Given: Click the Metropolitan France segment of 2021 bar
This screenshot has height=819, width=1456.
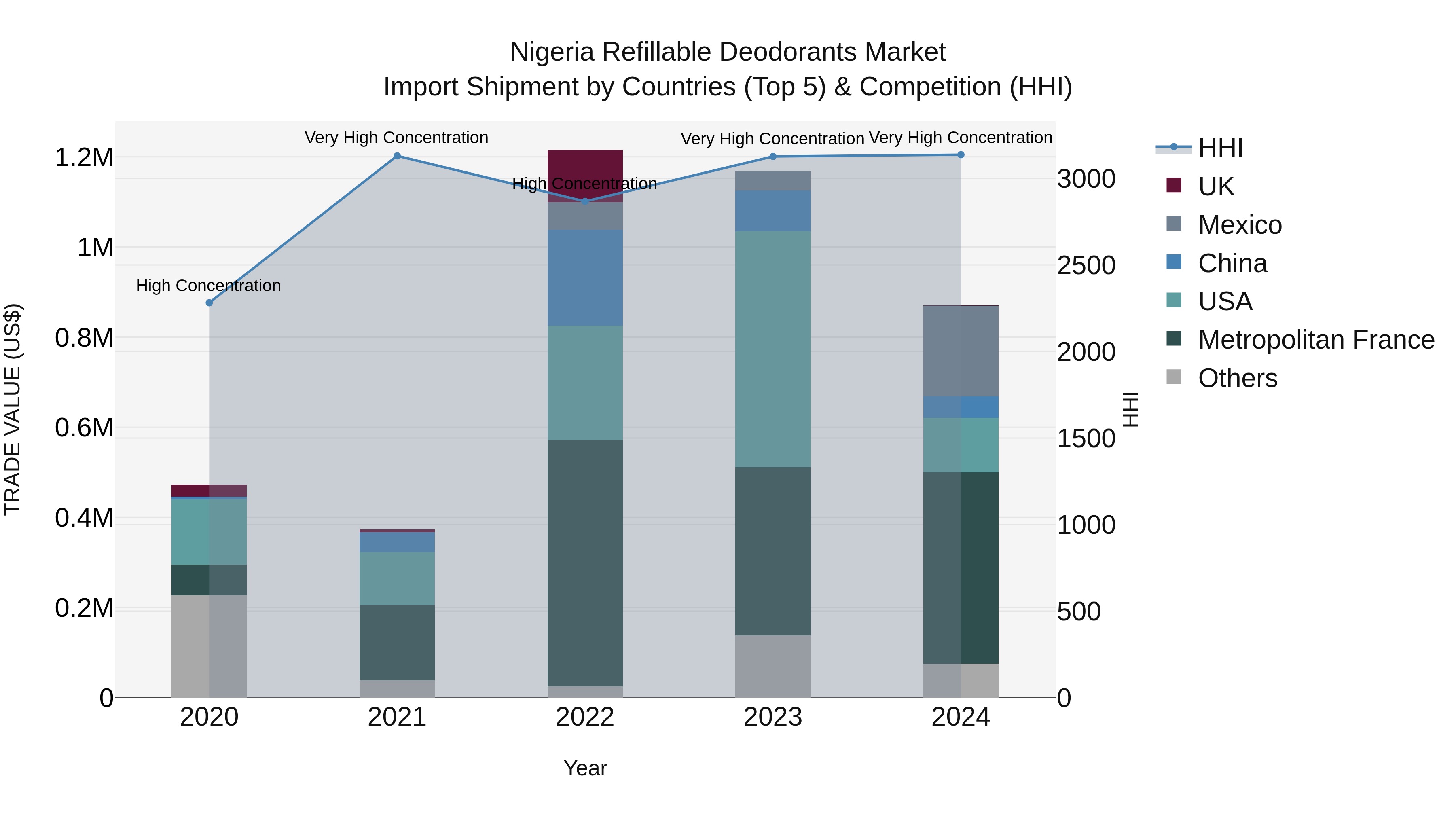Looking at the screenshot, I should click(397, 643).
